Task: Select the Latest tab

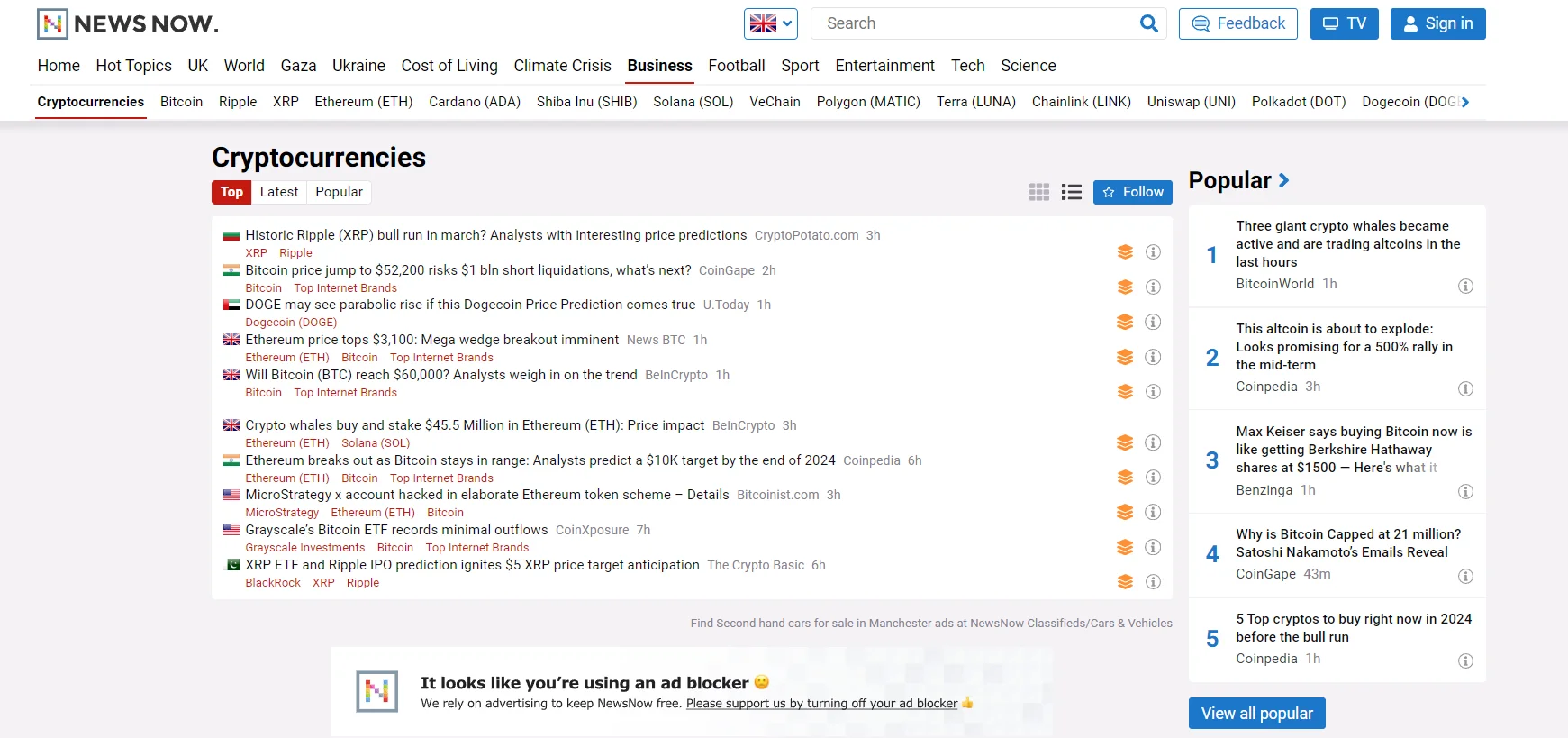Action: point(279,192)
